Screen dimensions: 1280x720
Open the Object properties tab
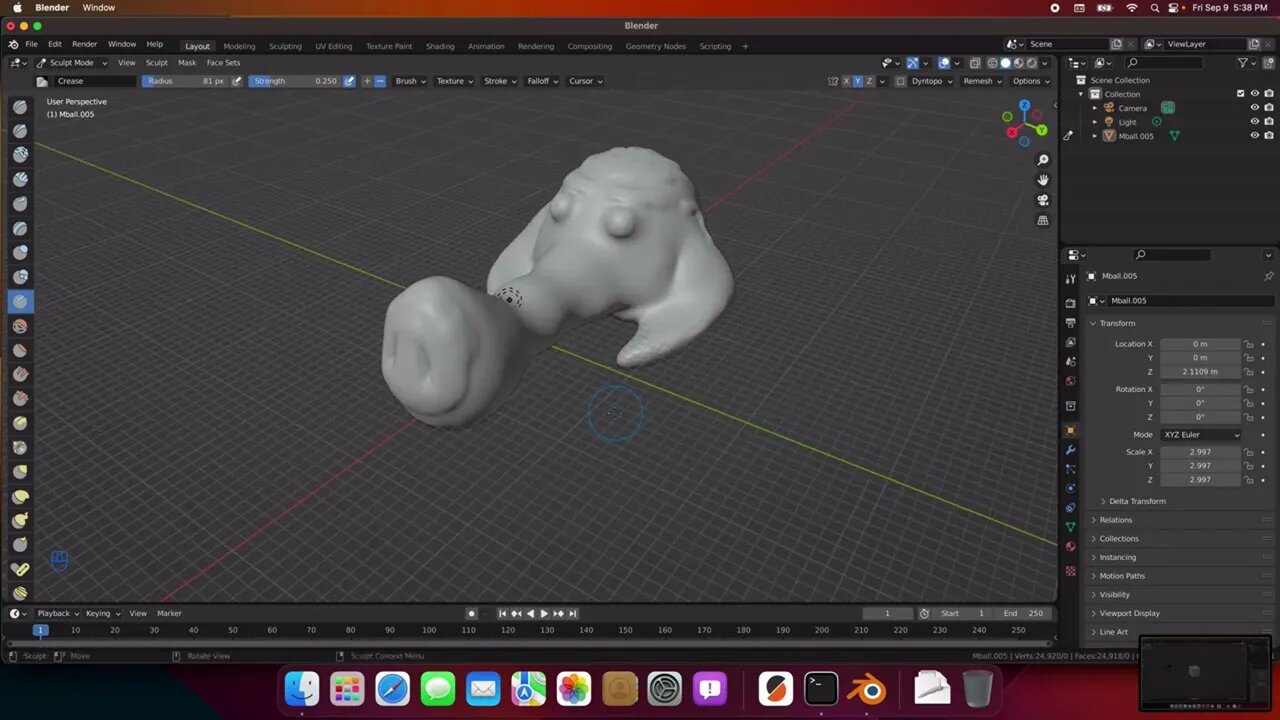pyautogui.click(x=1071, y=430)
